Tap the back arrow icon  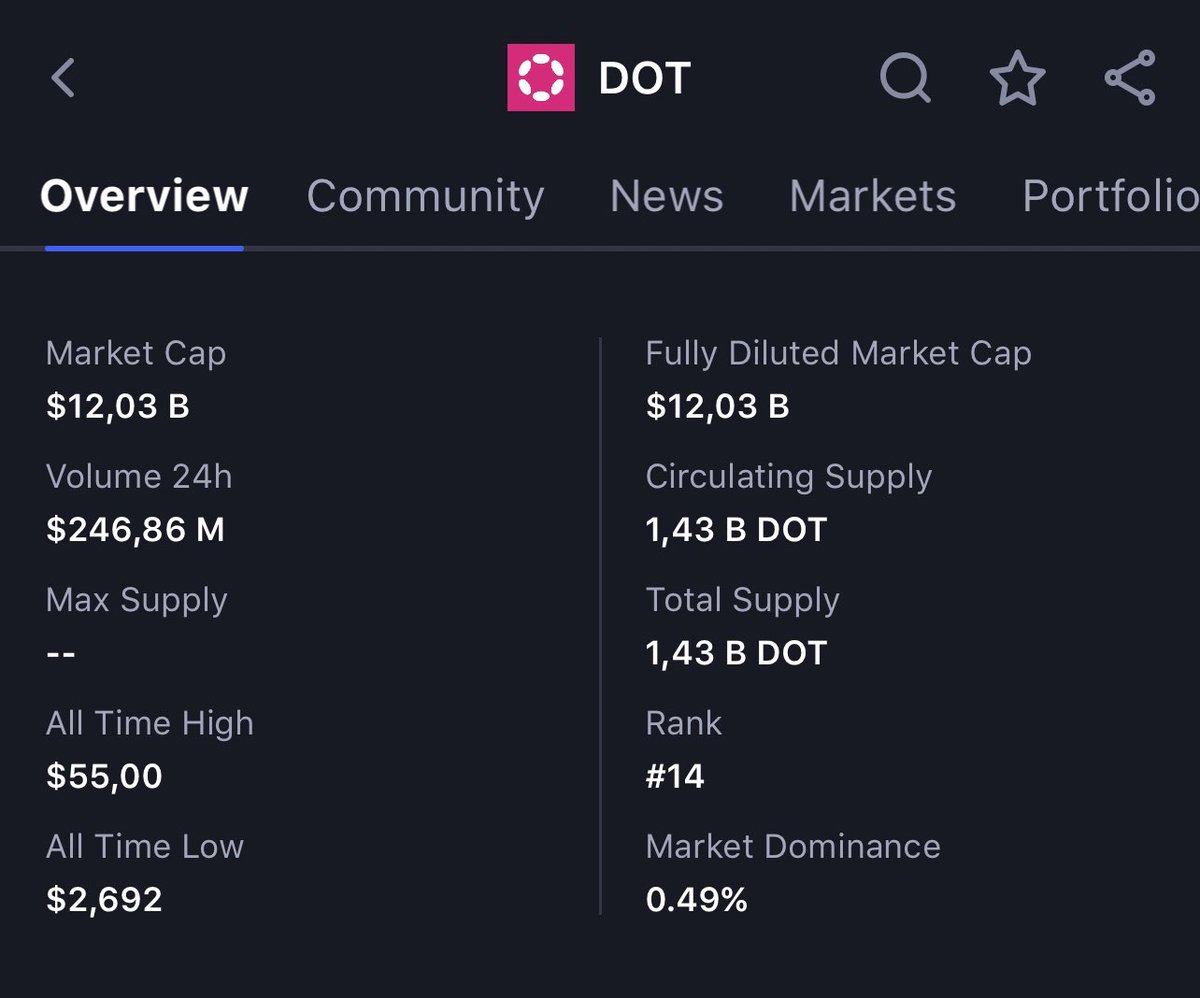pos(63,78)
